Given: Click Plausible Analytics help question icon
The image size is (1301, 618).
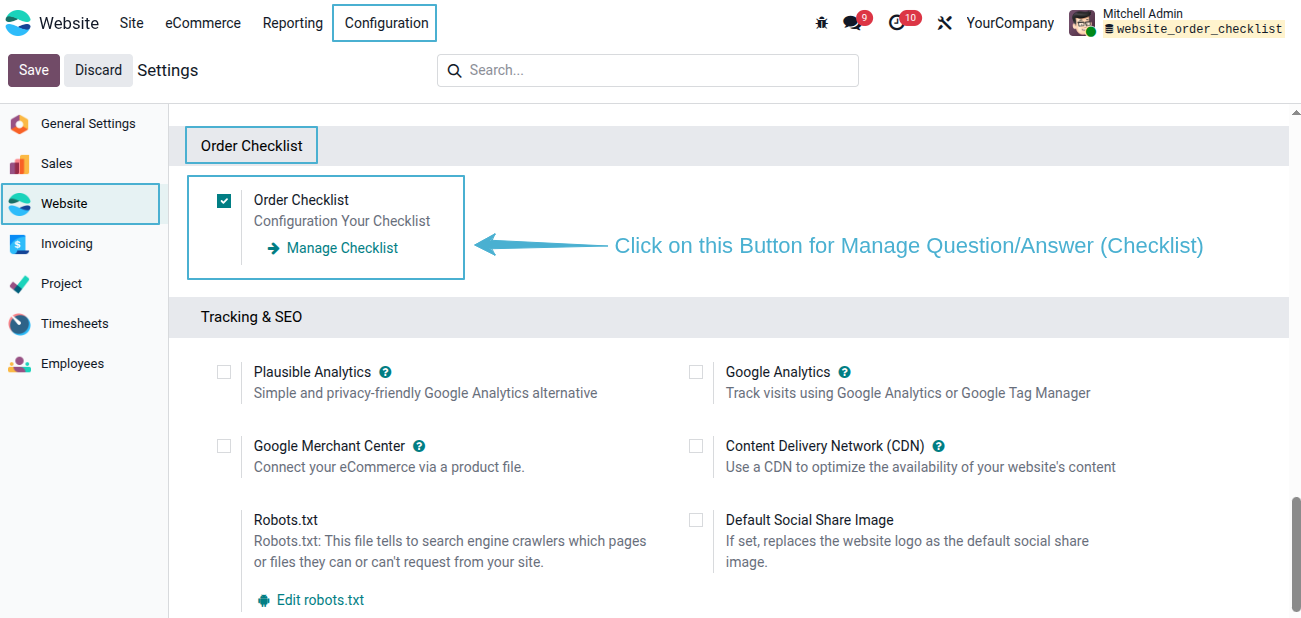Looking at the screenshot, I should (385, 372).
